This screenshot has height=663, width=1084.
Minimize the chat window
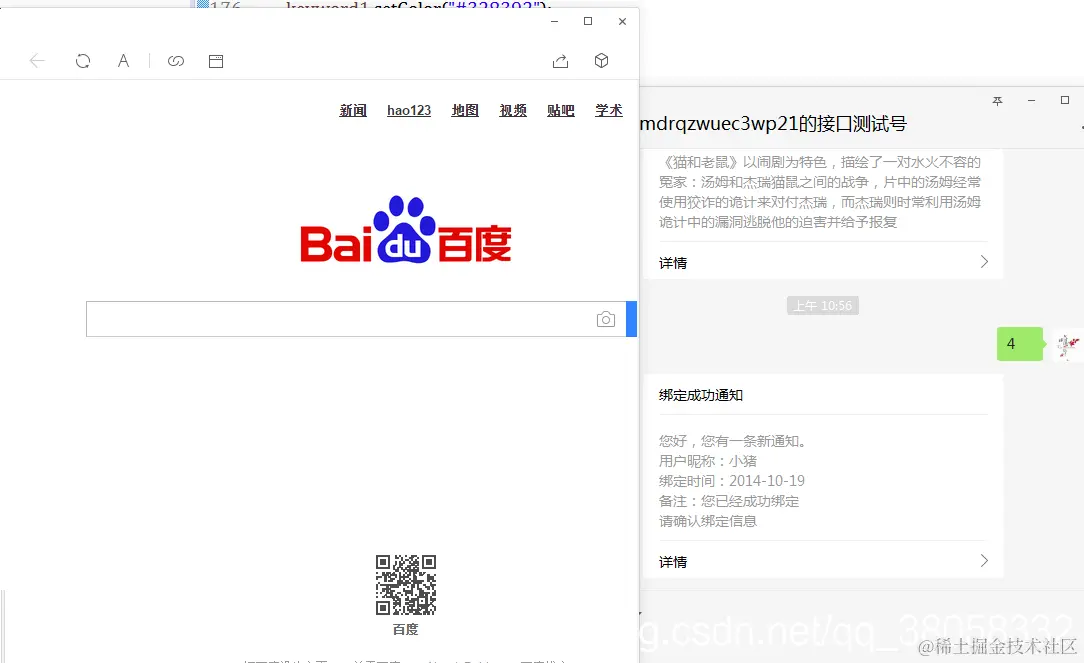1031,101
